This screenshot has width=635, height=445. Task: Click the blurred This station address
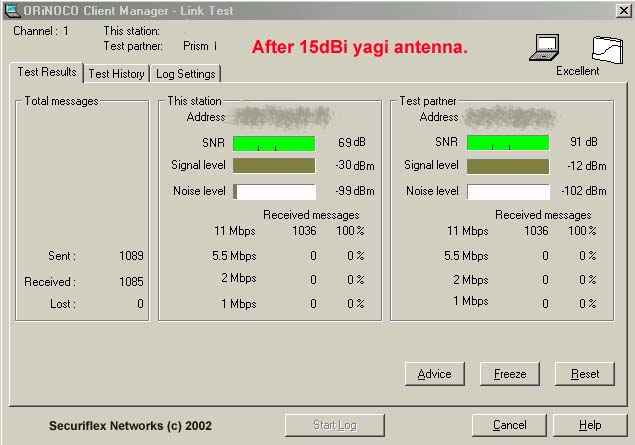click(x=282, y=117)
